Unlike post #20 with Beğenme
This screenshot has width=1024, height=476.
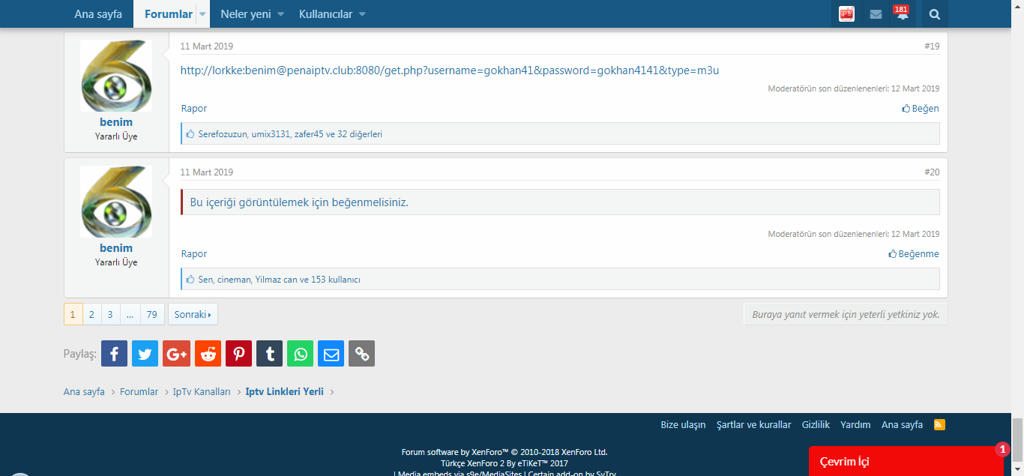[x=914, y=254]
